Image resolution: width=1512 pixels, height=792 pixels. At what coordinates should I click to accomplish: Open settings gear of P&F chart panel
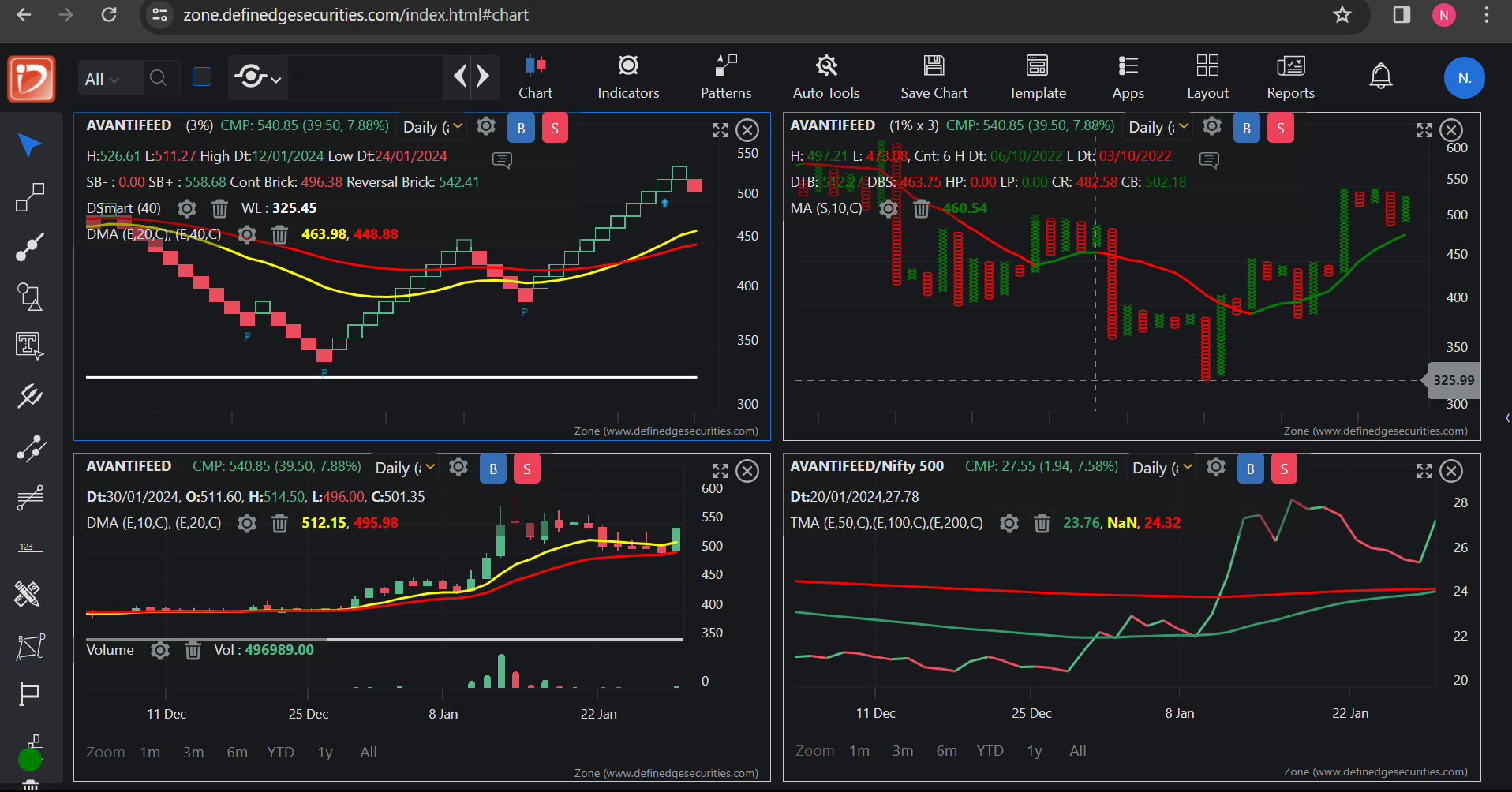tap(1213, 126)
